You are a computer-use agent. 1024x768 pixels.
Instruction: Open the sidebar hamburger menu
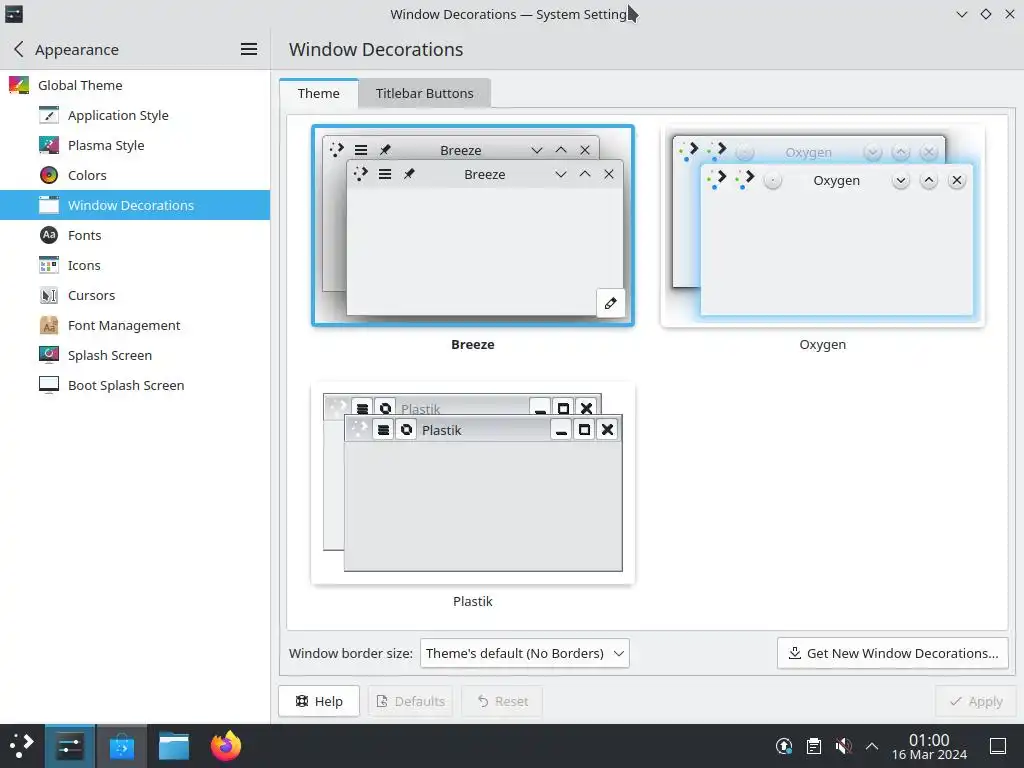[249, 49]
